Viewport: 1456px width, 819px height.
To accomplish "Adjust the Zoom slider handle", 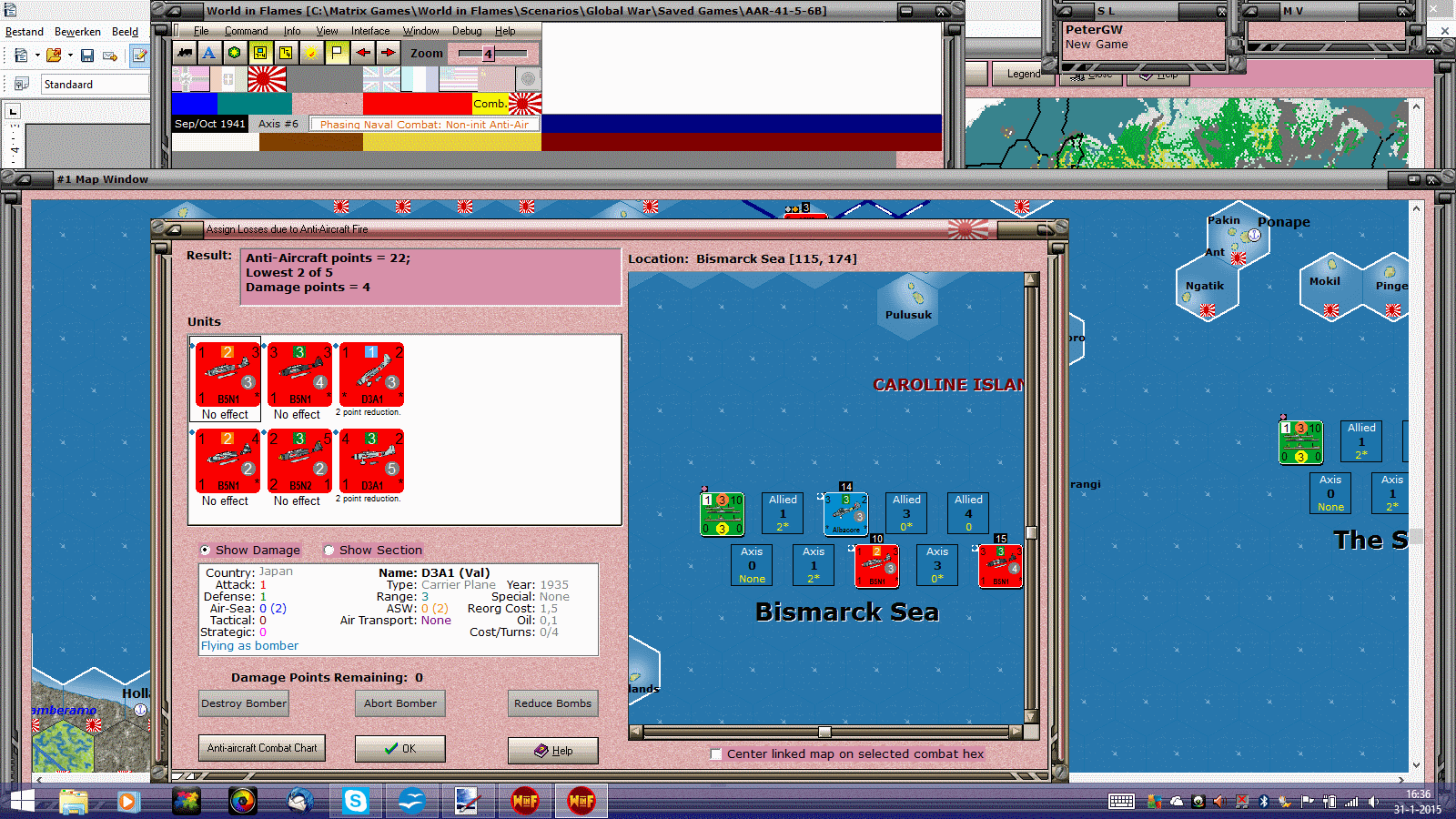I will (488, 54).
